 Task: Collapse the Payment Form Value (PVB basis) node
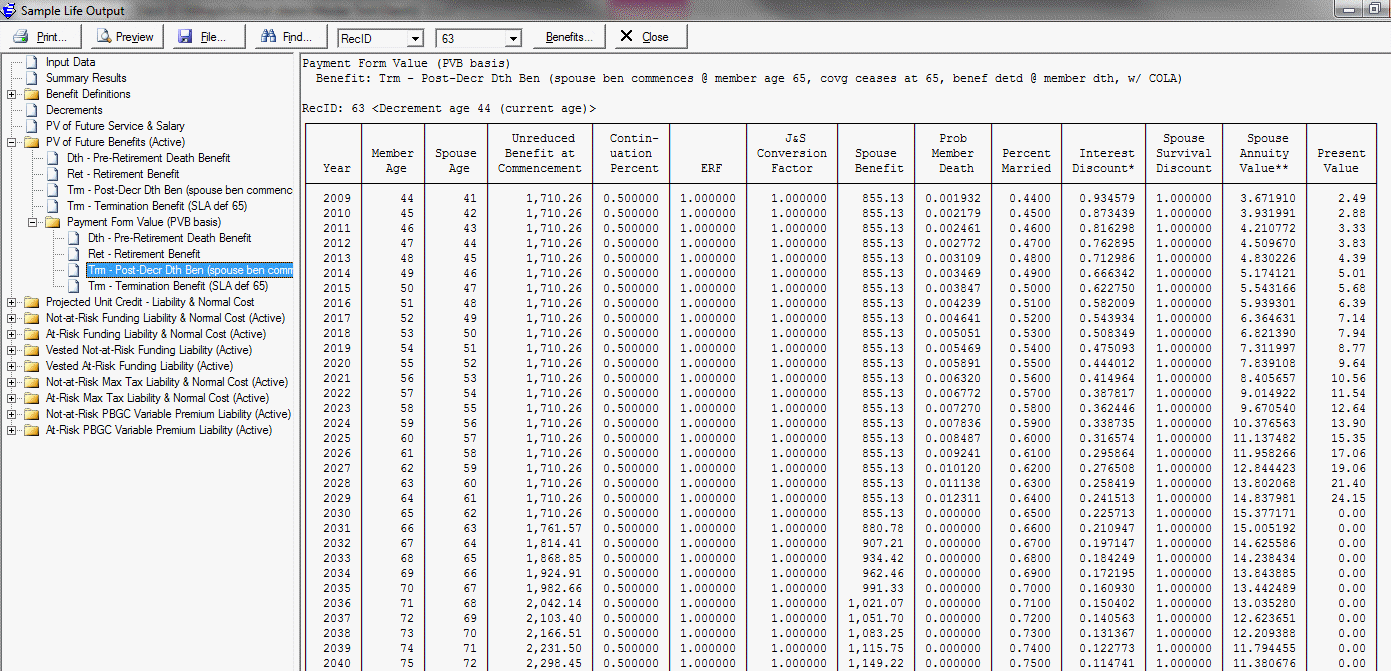pyautogui.click(x=32, y=222)
